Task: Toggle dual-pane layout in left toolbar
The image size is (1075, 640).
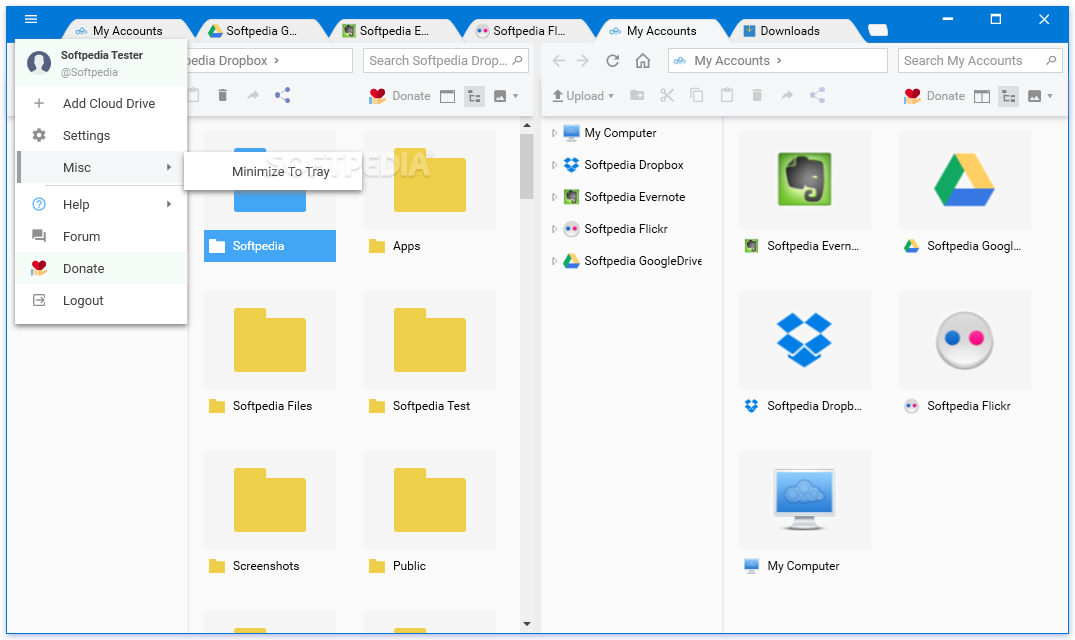Action: (x=447, y=97)
